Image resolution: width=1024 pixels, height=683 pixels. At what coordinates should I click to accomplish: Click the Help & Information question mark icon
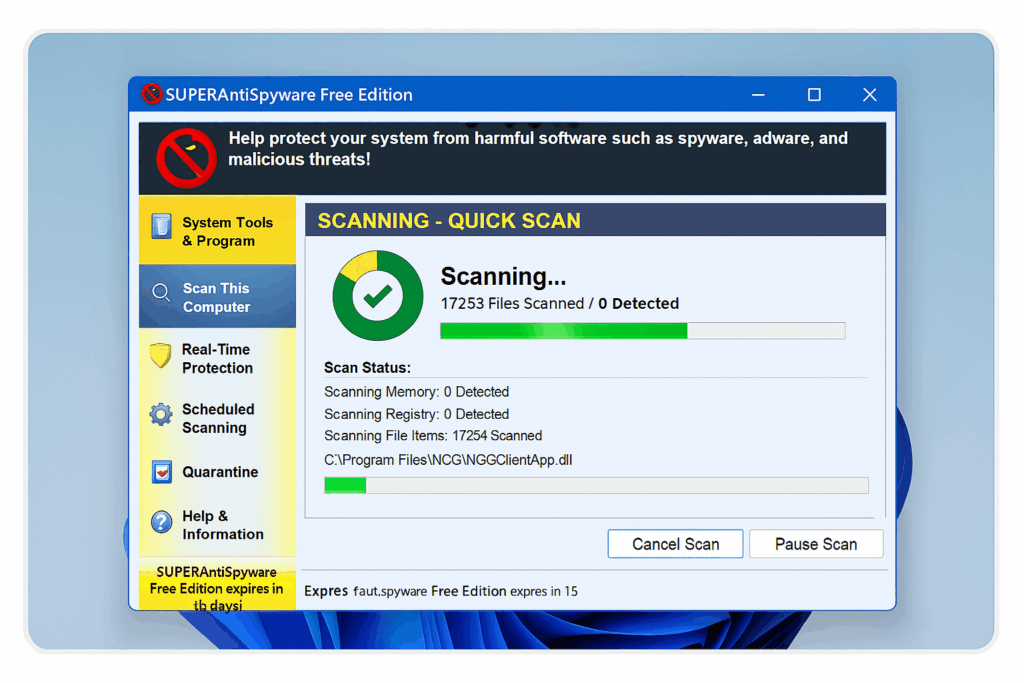(161, 522)
